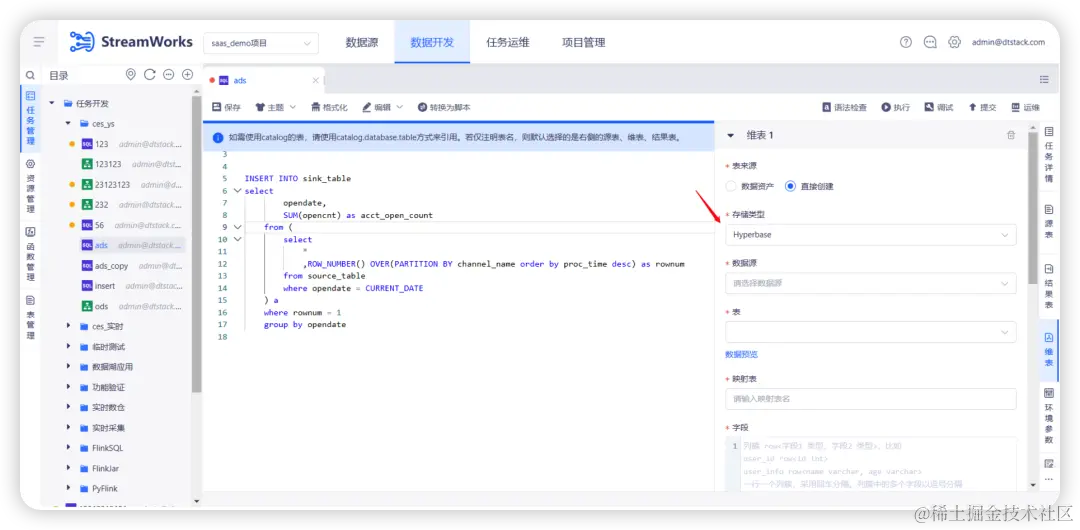Viewport: 1080px width, 530px height.
Task: Open 源表 panel in right sidebar
Action: tap(1049, 221)
